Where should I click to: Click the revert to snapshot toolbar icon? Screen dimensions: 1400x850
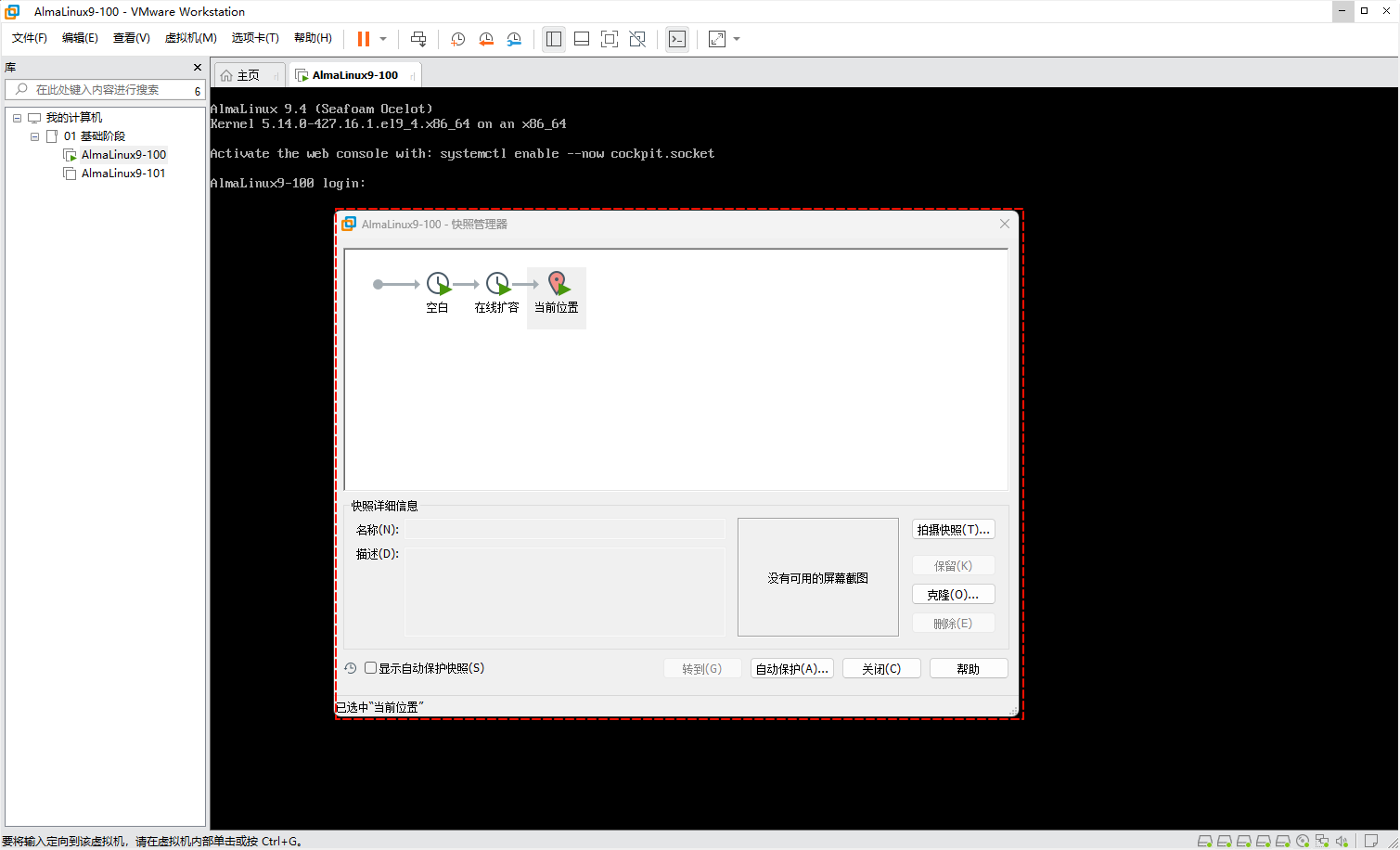pyautogui.click(x=486, y=39)
